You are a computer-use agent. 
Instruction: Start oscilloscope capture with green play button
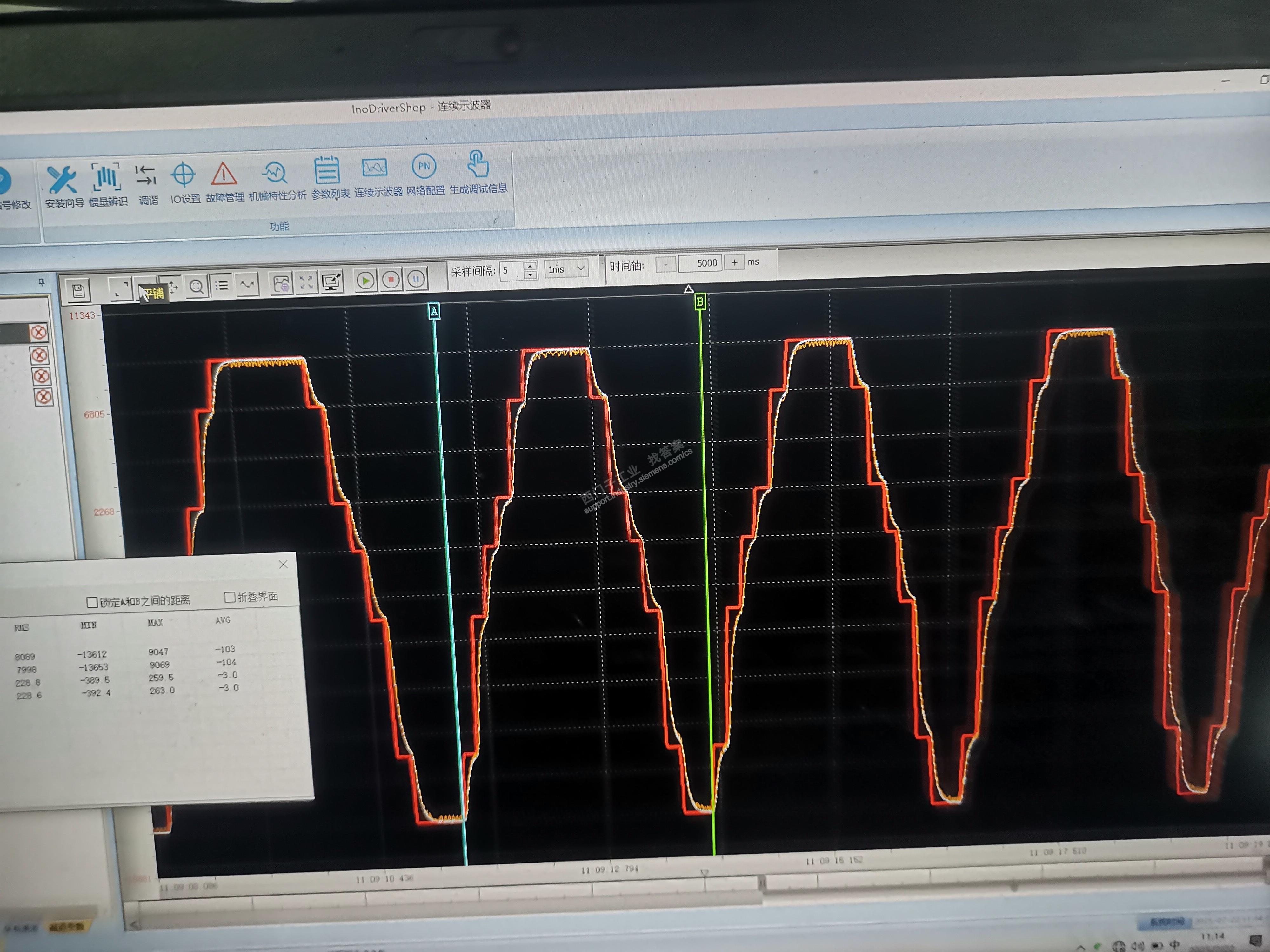tap(365, 281)
